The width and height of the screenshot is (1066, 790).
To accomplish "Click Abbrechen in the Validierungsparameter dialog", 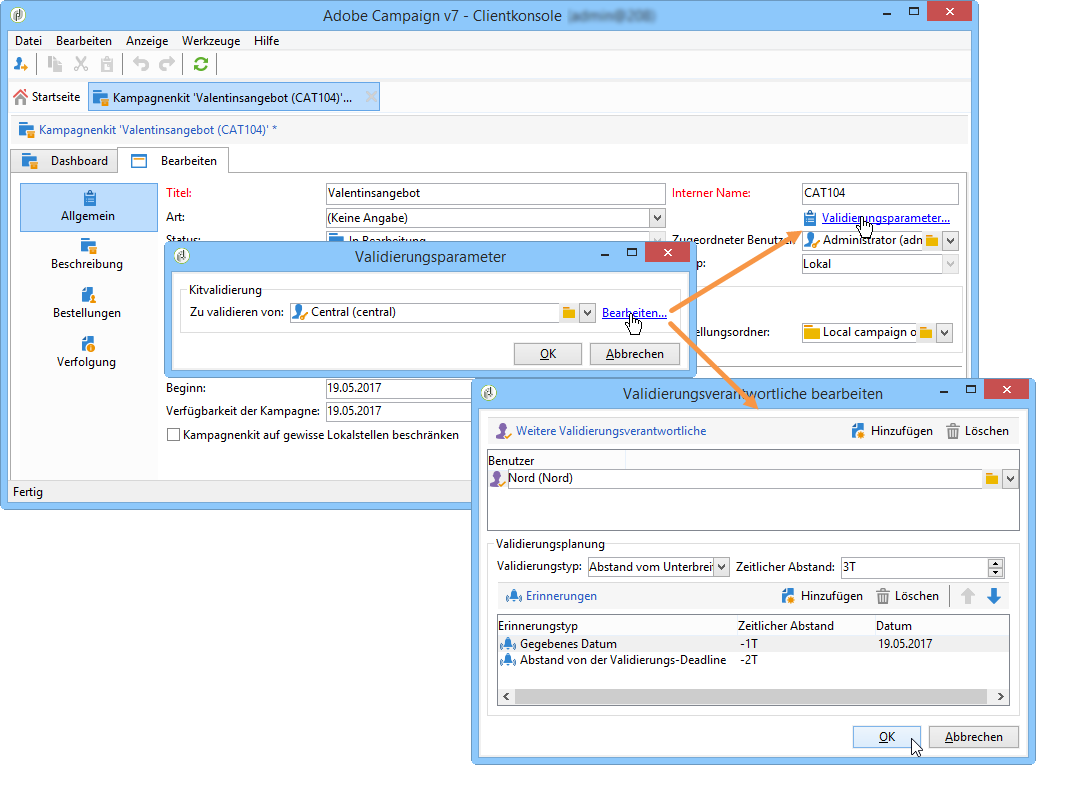I will tap(635, 354).
